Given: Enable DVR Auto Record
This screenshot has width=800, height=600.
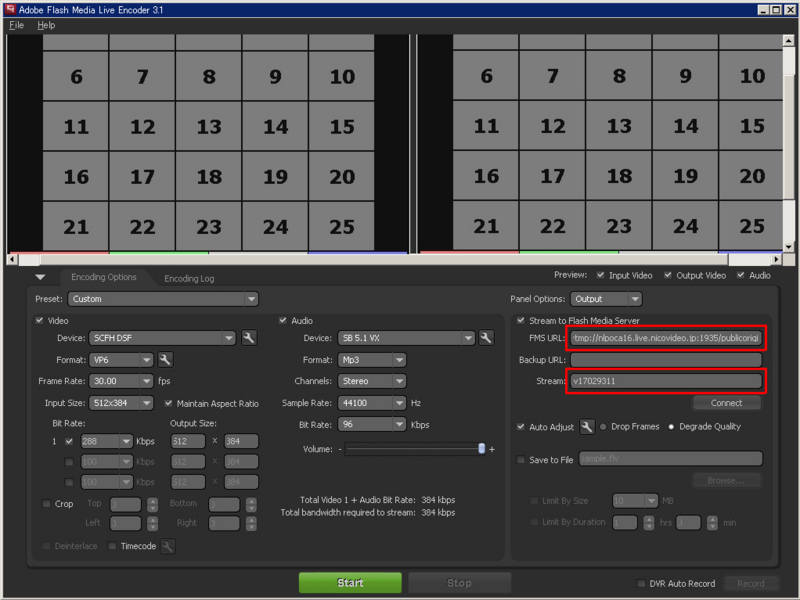Looking at the screenshot, I should click(641, 583).
